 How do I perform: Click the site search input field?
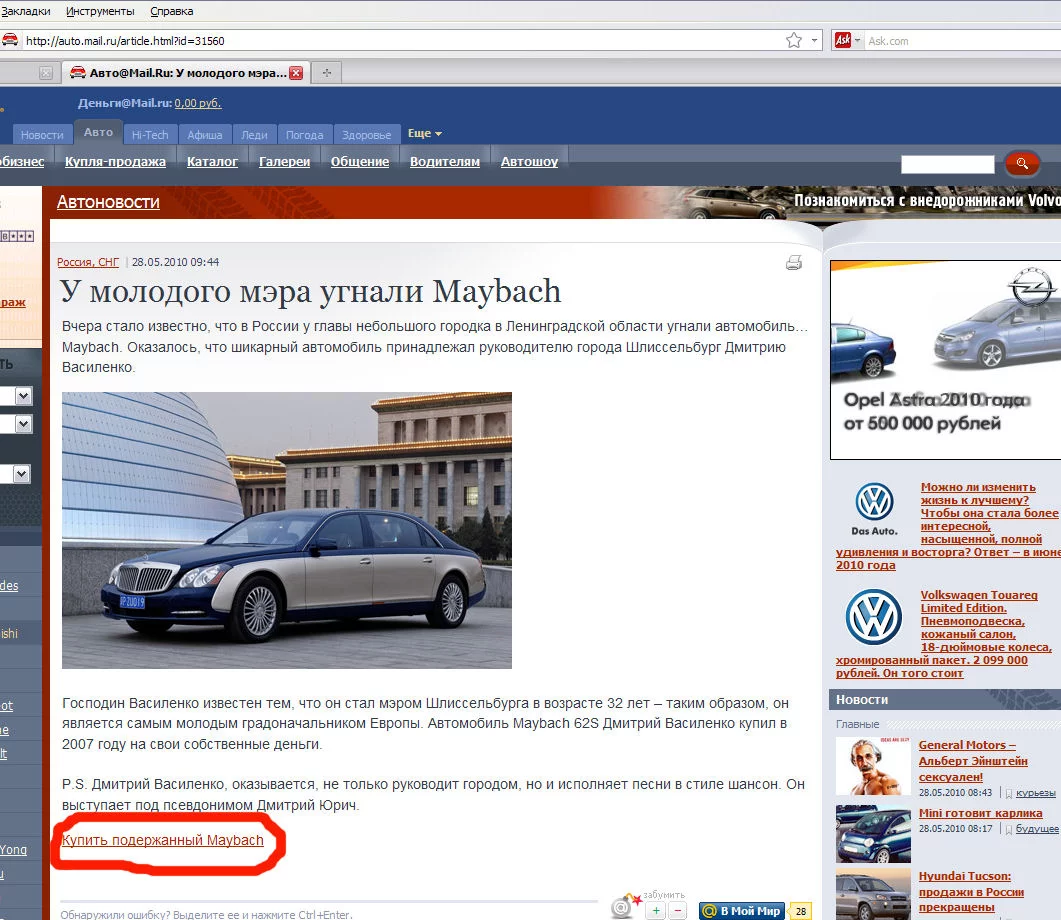pos(947,164)
